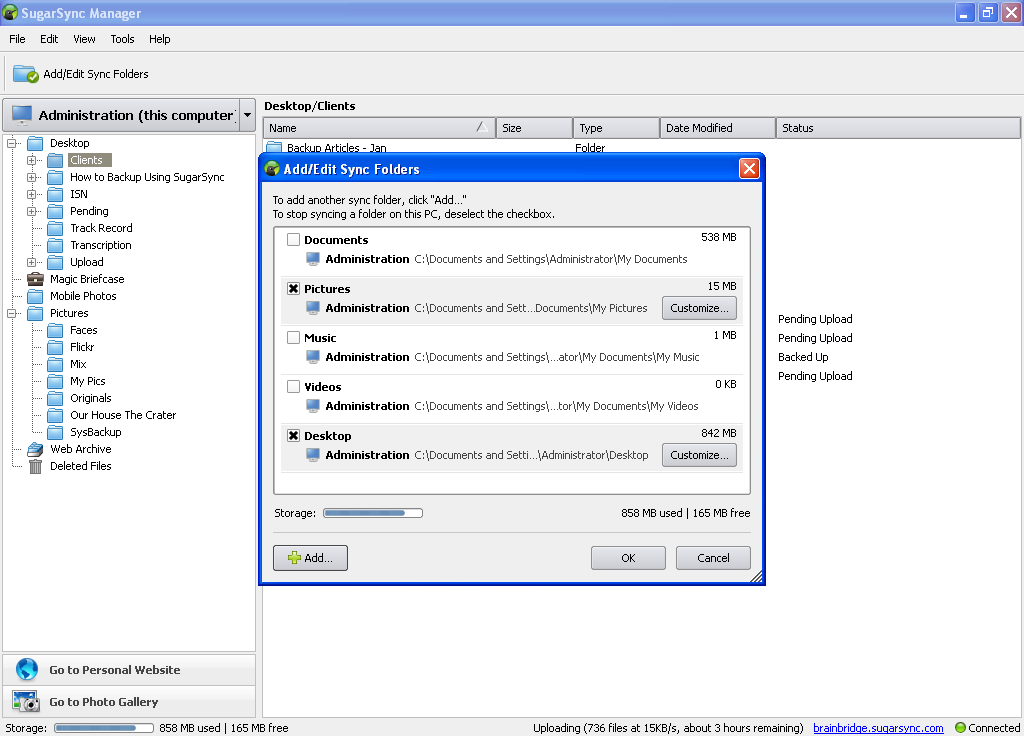This screenshot has height=736, width=1024.
Task: Click the status bar Storage usage bar
Action: pyautogui.click(x=104, y=728)
